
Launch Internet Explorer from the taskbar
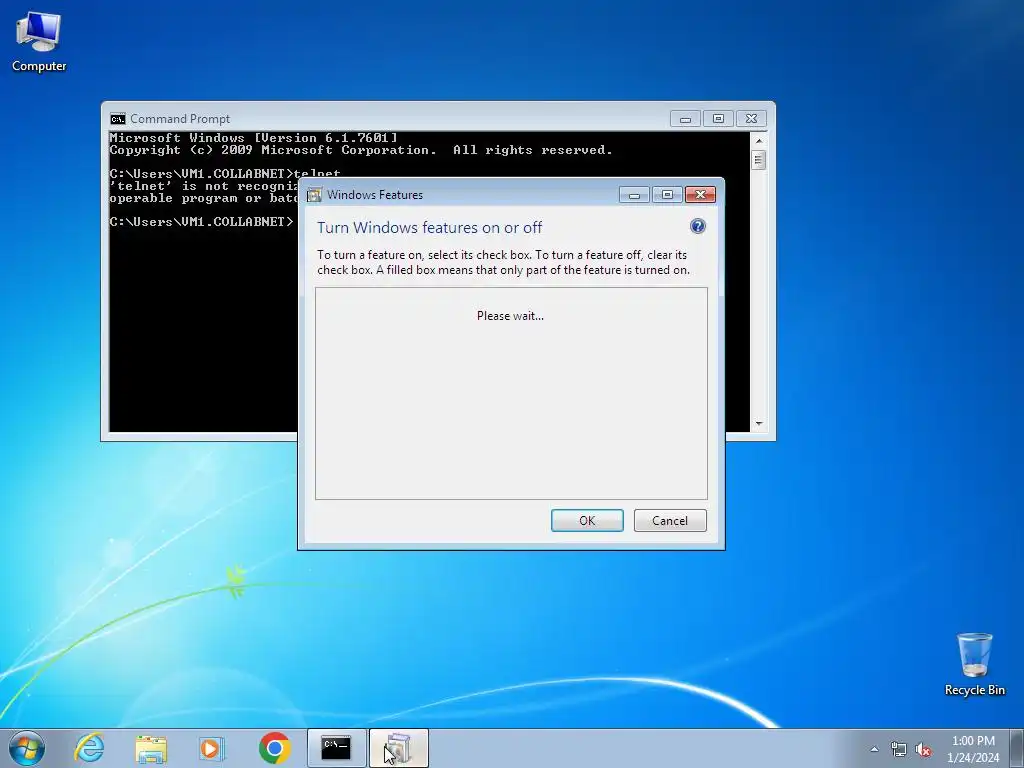(x=89, y=748)
